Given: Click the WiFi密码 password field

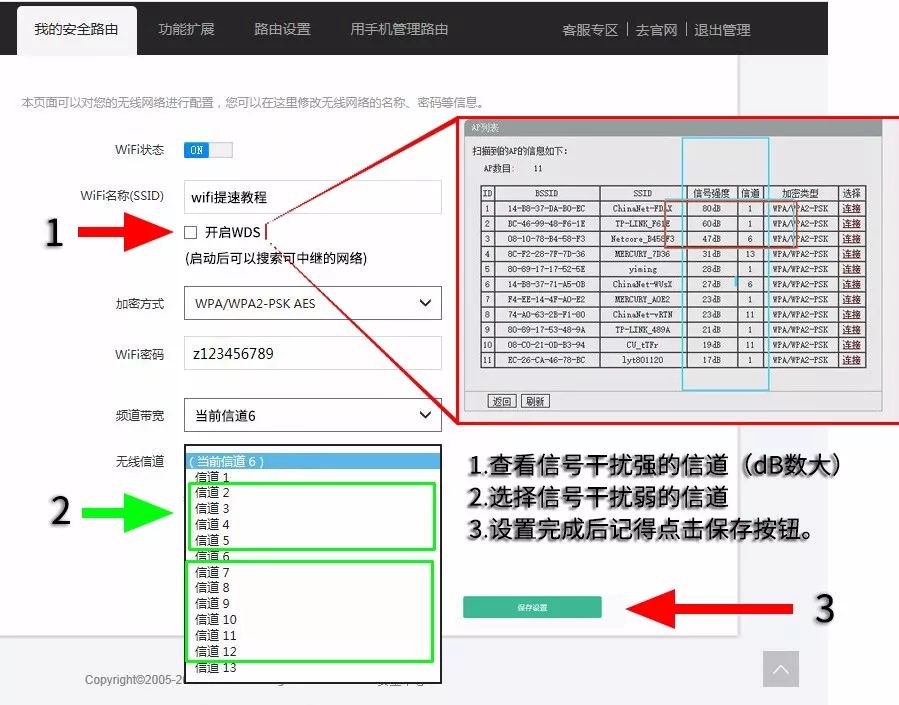Looking at the screenshot, I should (312, 354).
